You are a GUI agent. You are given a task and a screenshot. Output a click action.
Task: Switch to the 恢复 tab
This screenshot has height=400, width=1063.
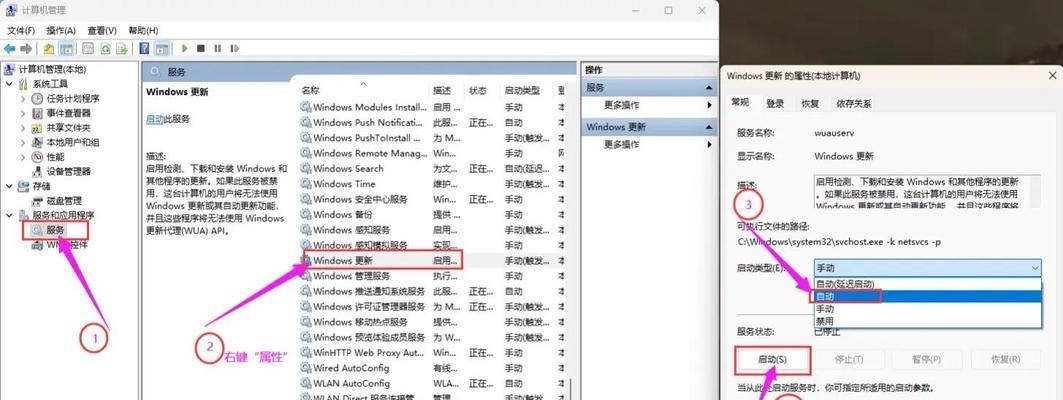[810, 104]
